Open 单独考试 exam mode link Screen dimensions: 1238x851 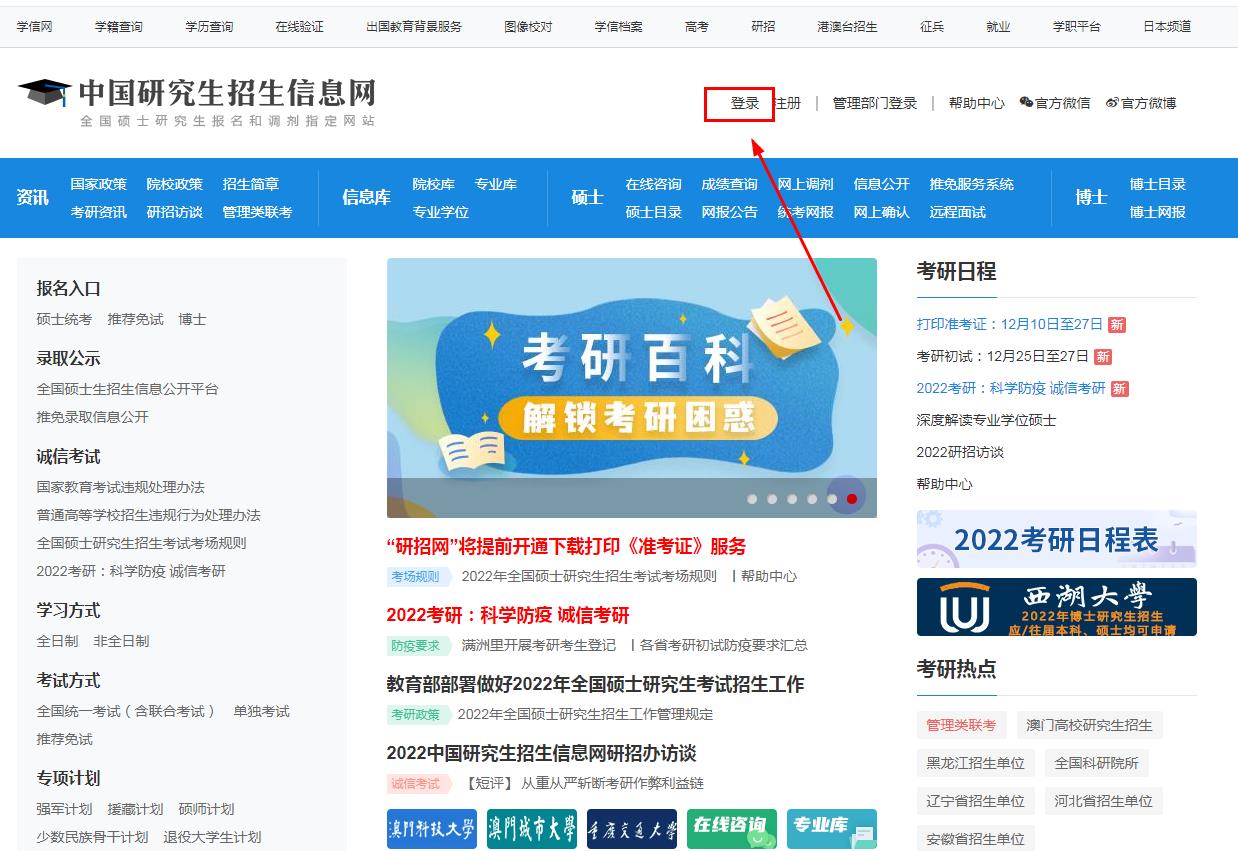[262, 711]
